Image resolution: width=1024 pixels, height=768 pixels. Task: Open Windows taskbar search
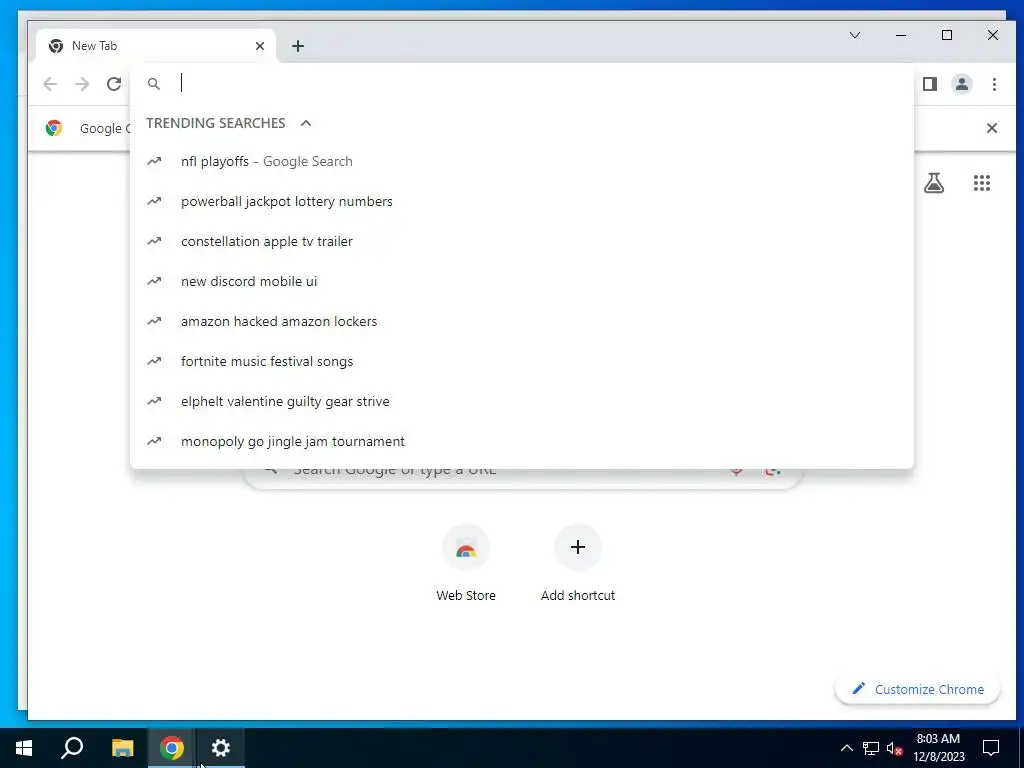72,748
